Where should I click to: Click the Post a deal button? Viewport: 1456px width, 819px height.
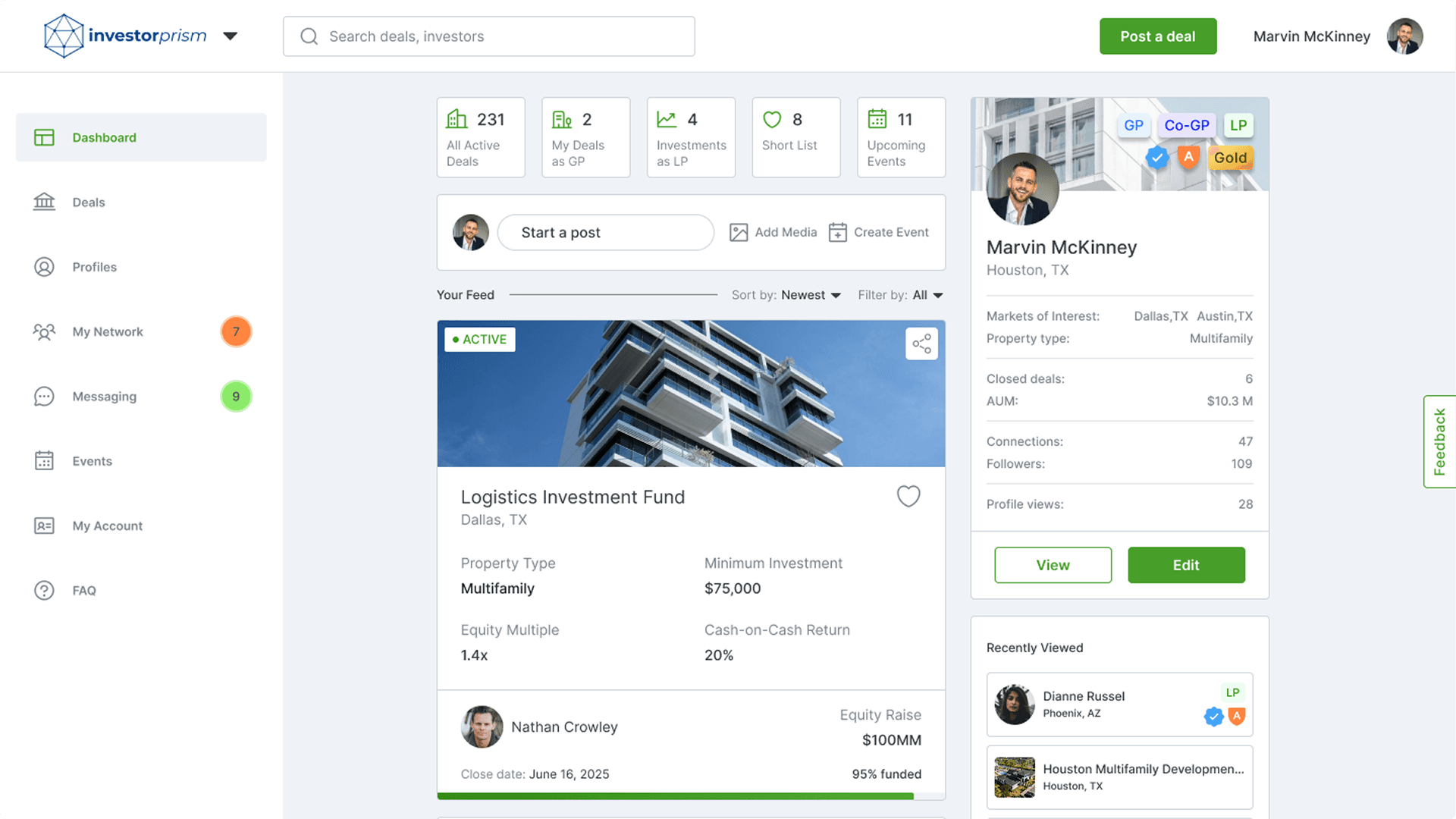(1158, 36)
